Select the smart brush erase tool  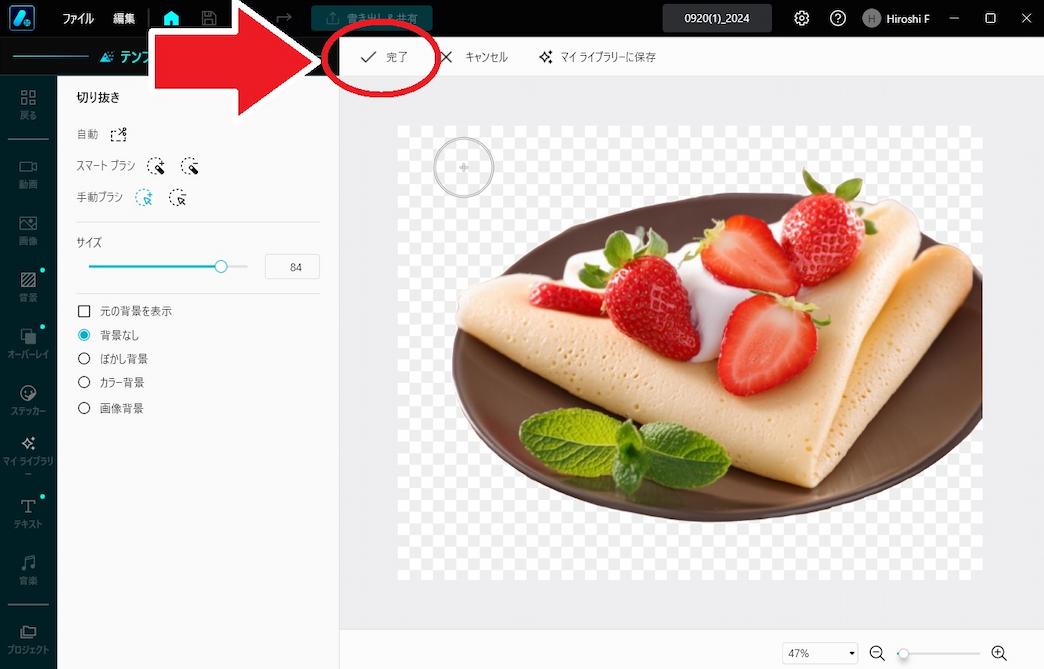tap(190, 166)
